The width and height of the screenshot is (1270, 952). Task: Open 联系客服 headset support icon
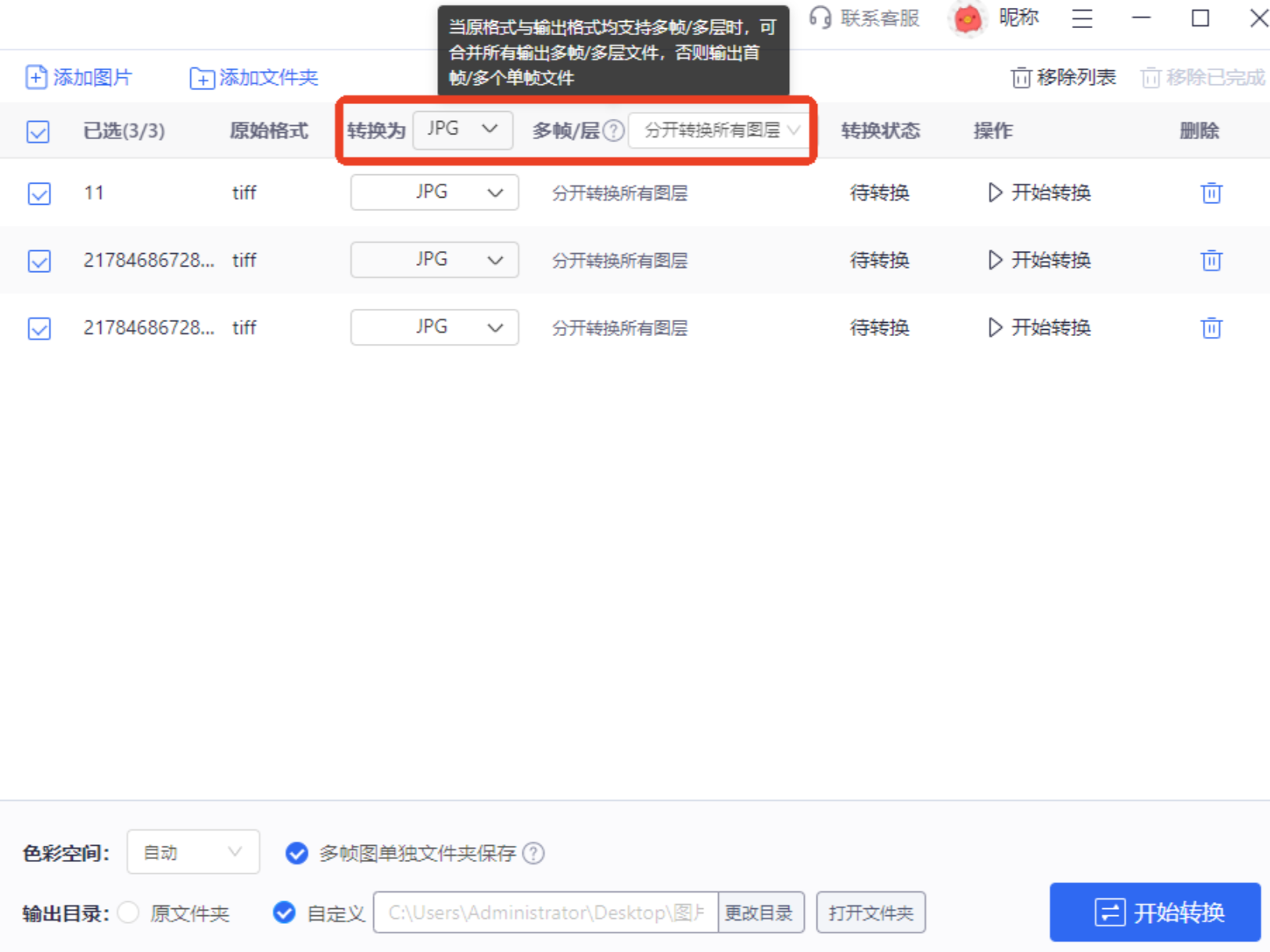coord(820,17)
